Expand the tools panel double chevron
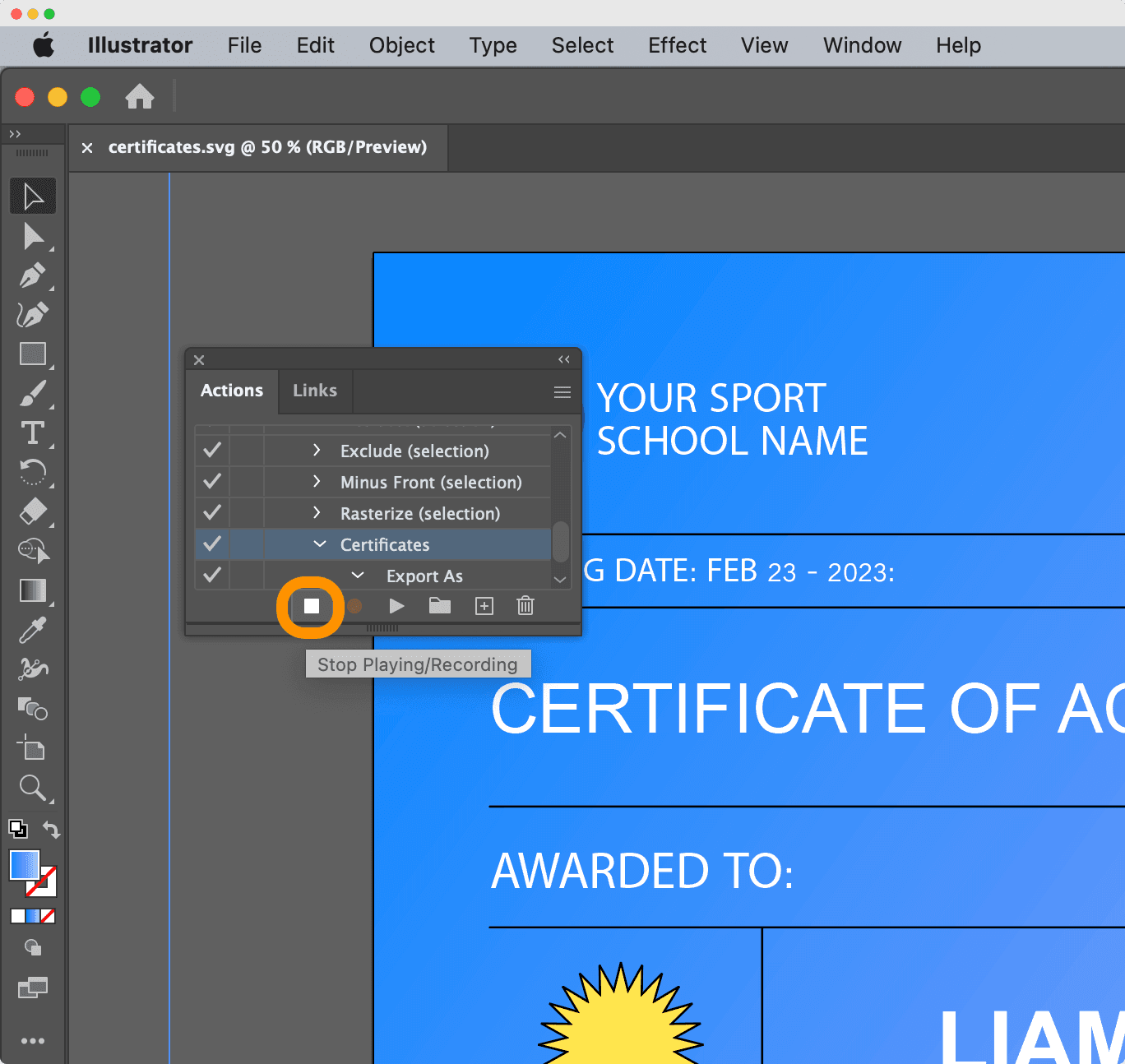This screenshot has width=1125, height=1064. 15,134
